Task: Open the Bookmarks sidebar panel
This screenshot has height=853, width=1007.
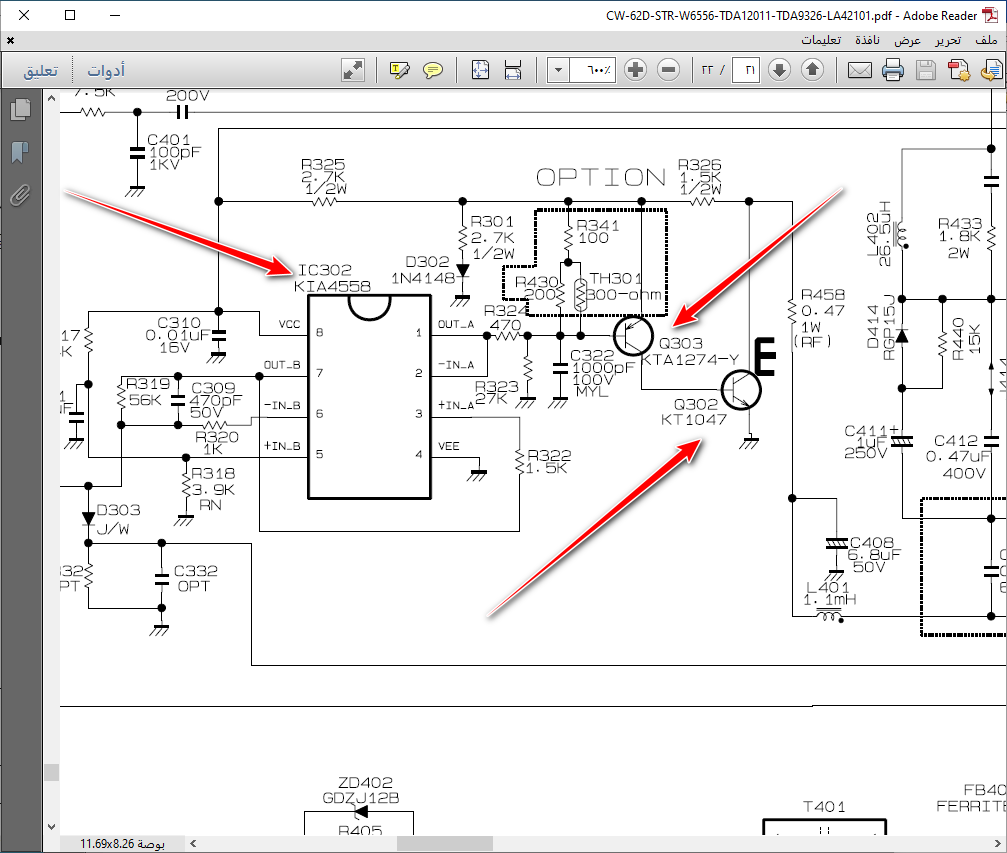Action: click(21, 153)
